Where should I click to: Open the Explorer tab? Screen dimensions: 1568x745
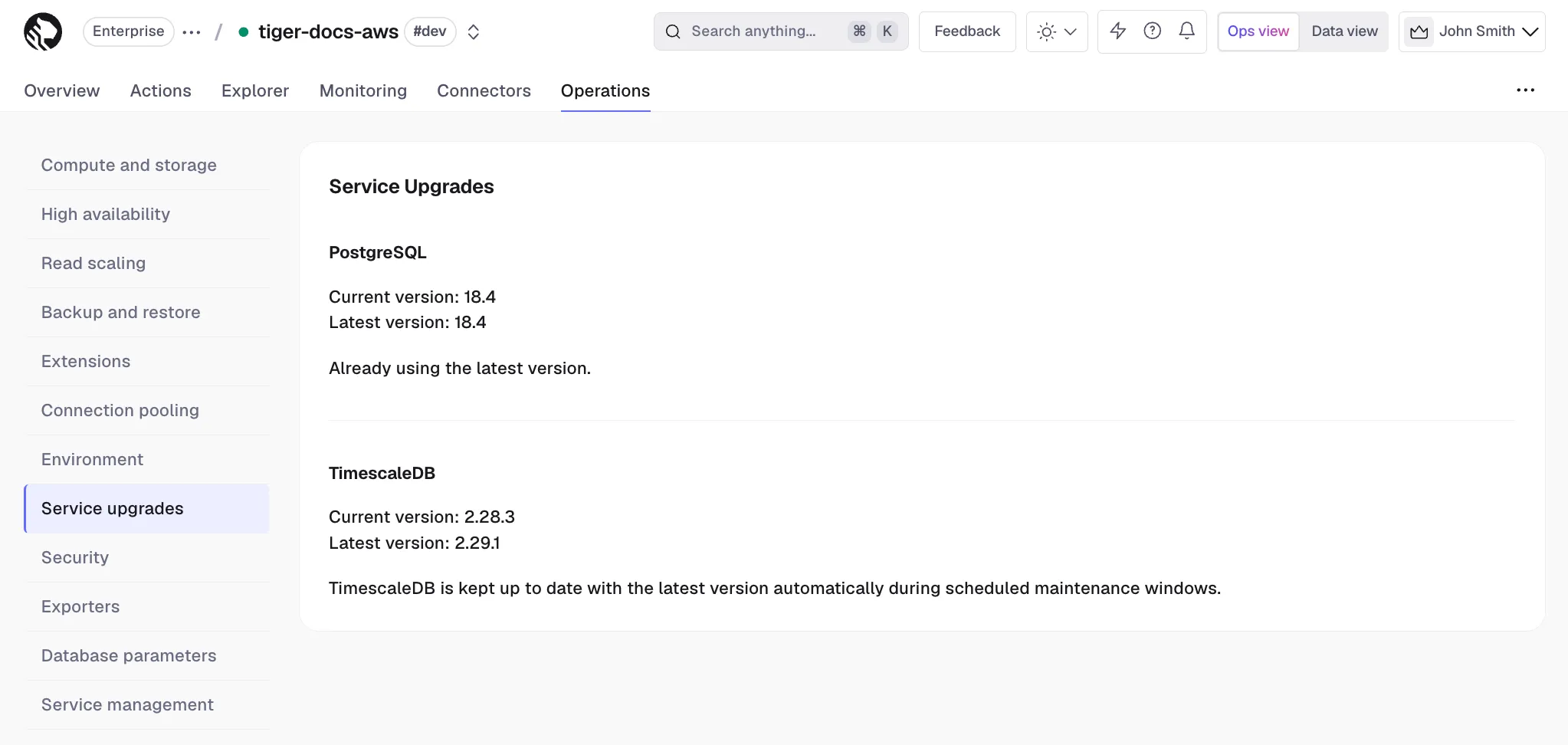click(255, 90)
